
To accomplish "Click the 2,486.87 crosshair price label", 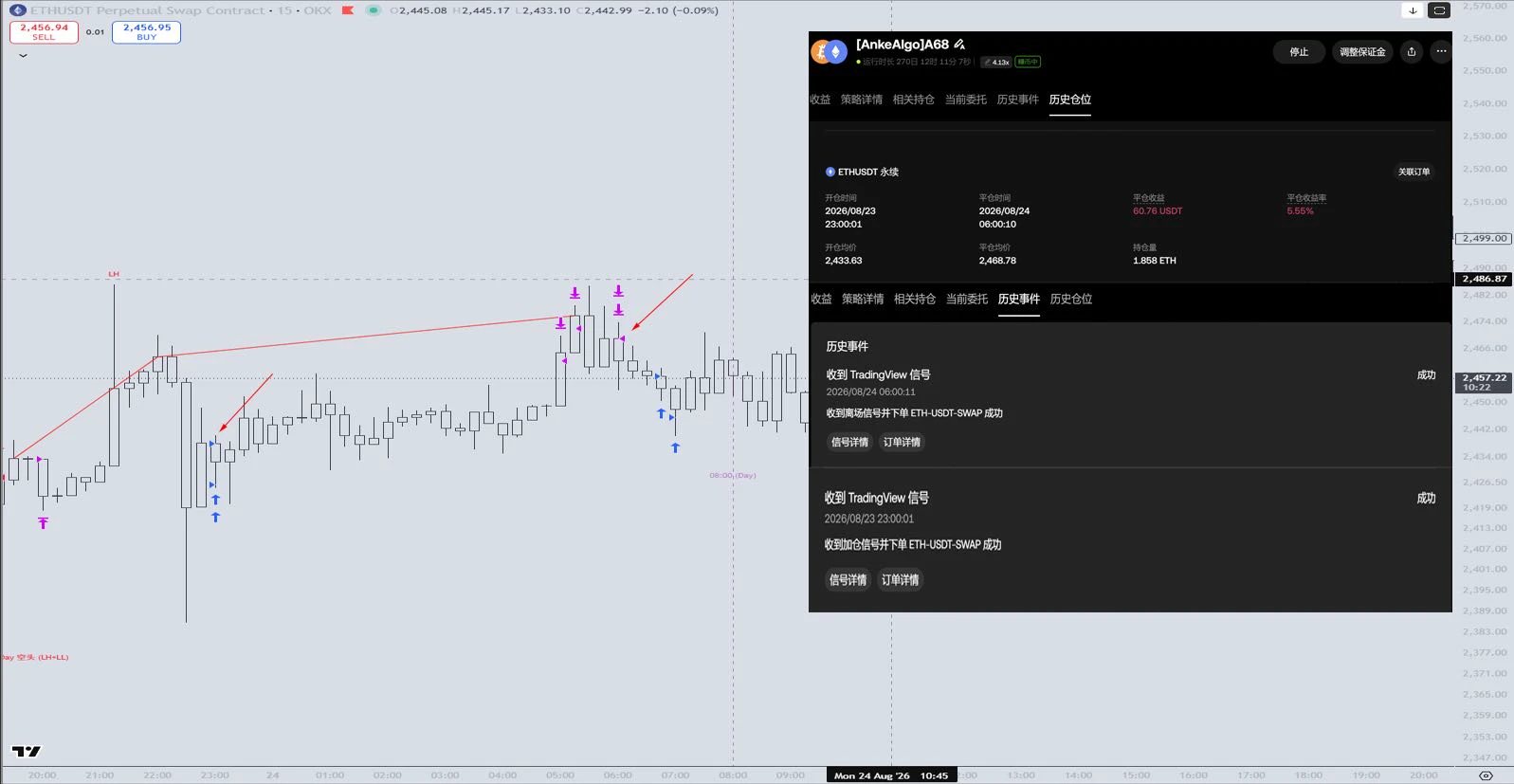I will [1484, 279].
